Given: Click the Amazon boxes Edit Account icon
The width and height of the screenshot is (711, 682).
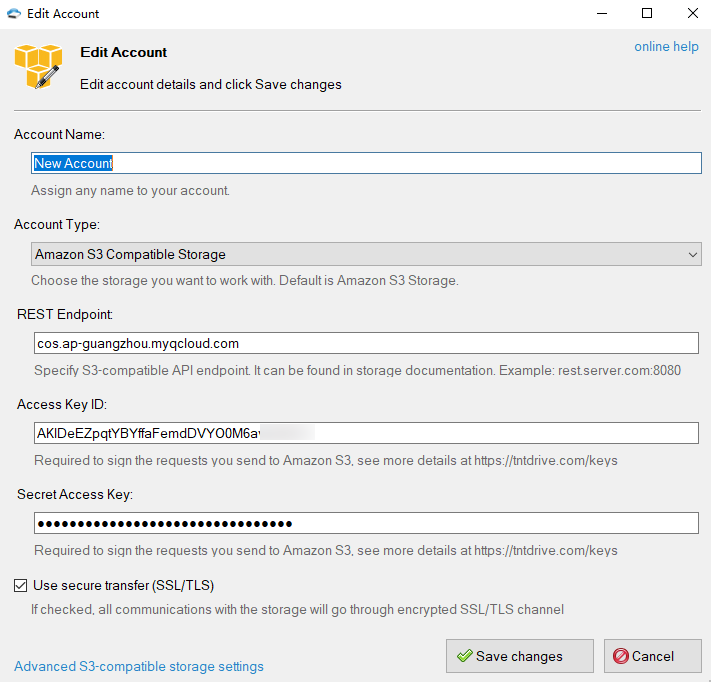Looking at the screenshot, I should click(x=38, y=66).
